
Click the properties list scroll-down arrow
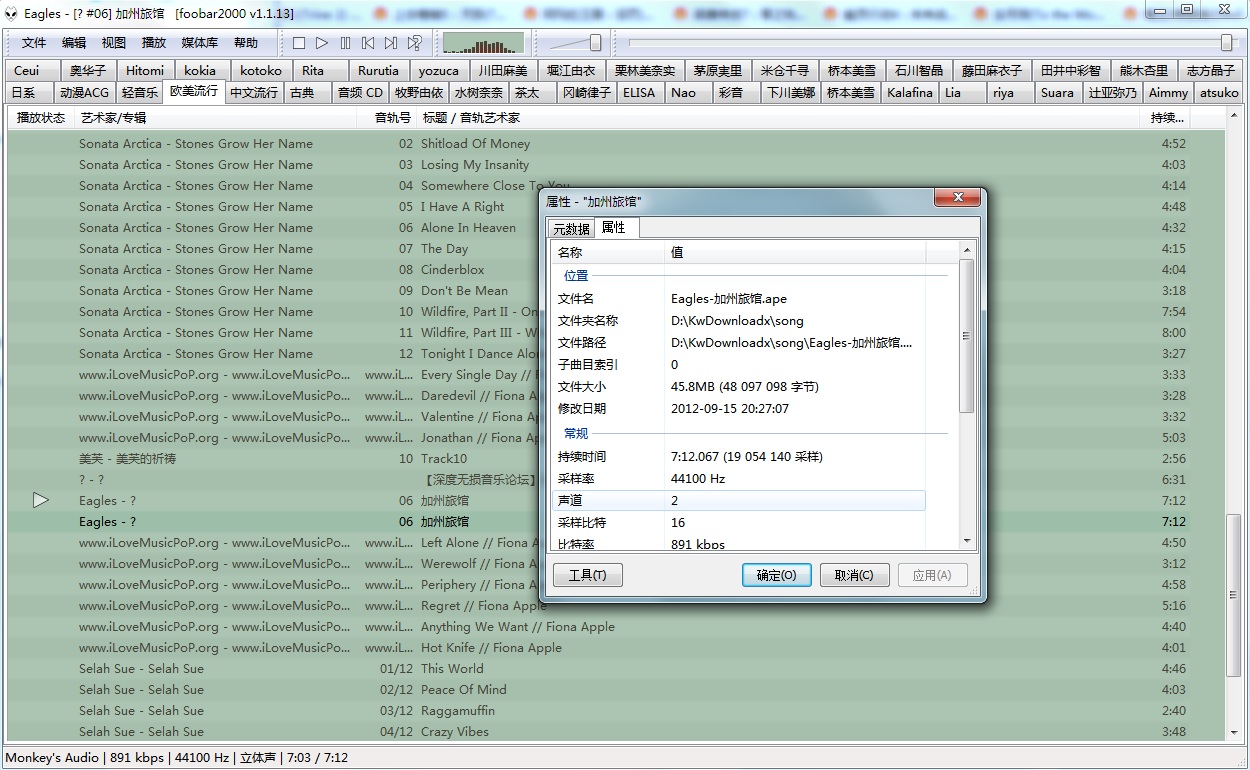[966, 540]
